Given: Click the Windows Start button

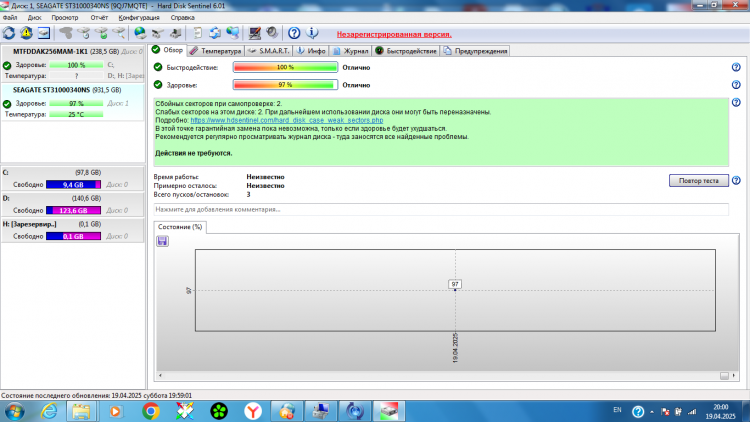Looking at the screenshot, I should click(x=14, y=411).
